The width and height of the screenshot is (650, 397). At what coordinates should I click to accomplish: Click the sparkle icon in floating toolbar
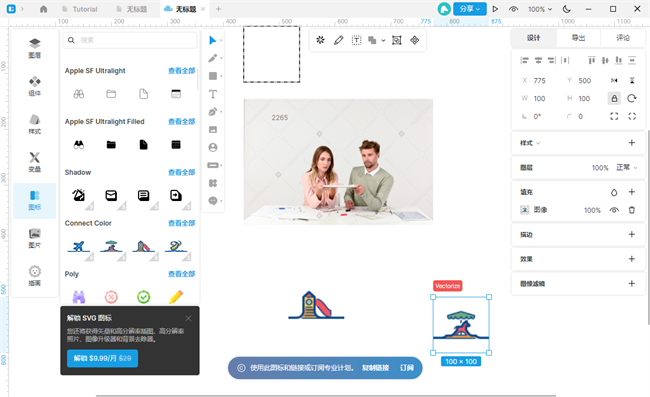pos(320,40)
